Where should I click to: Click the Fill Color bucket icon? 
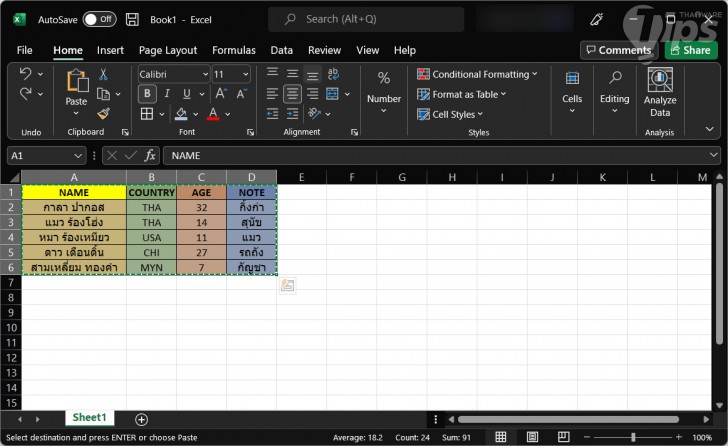click(181, 114)
